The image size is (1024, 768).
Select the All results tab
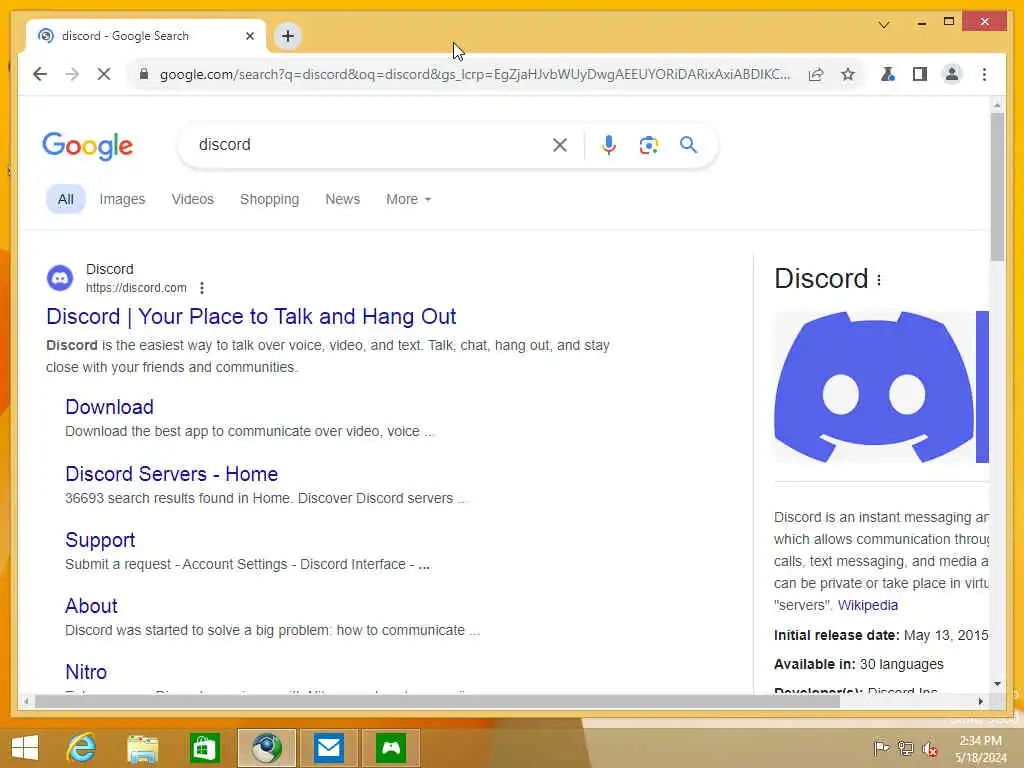65,199
